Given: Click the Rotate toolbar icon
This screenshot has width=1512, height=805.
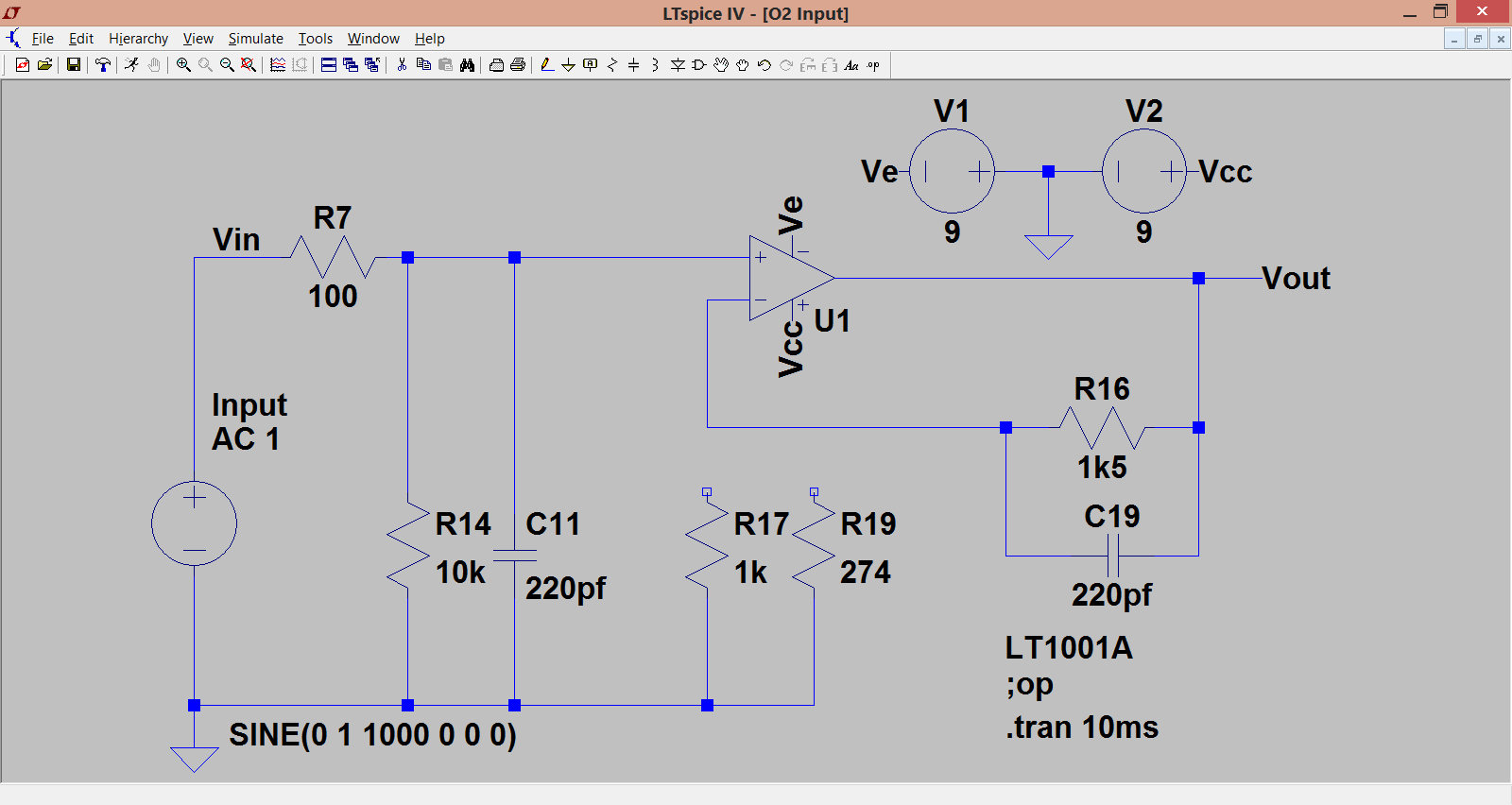Looking at the screenshot, I should (808, 64).
